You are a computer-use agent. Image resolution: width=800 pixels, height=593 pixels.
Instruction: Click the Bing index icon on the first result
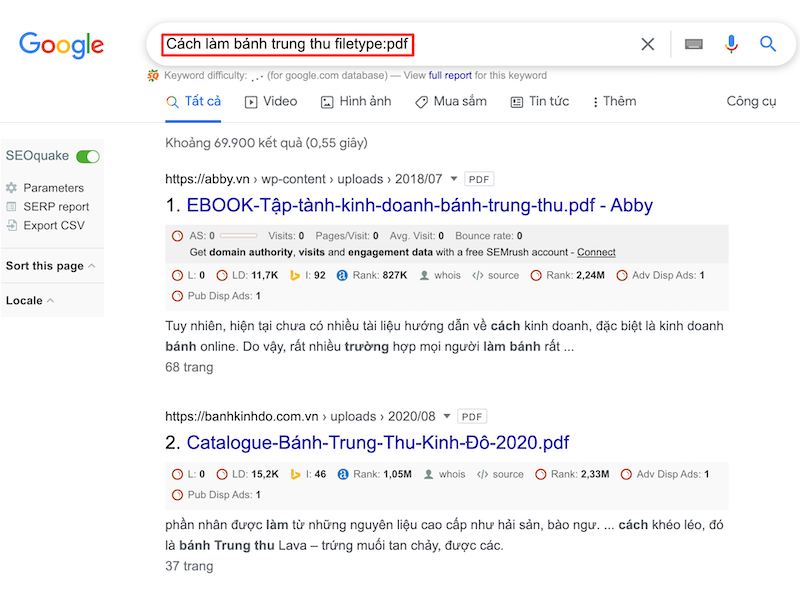(293, 275)
